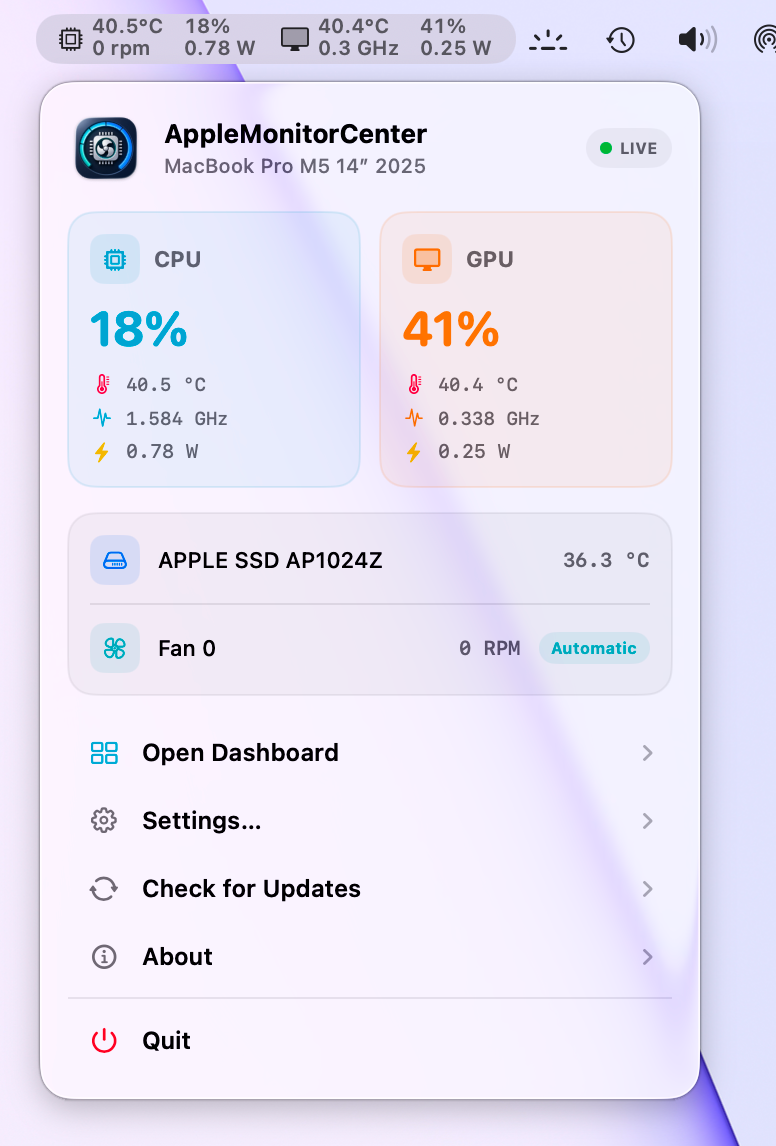This screenshot has width=776, height=1146.
Task: Click the 40.4 °C reading in GPU card
Action: [x=478, y=384]
